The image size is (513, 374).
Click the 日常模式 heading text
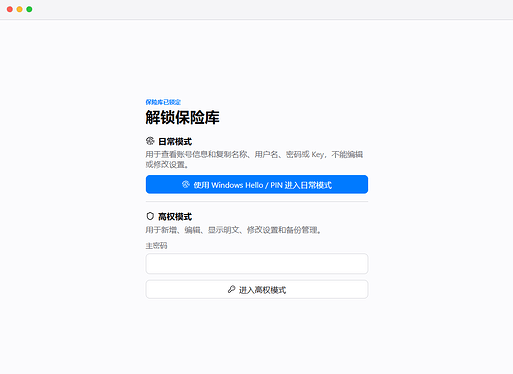coord(175,141)
